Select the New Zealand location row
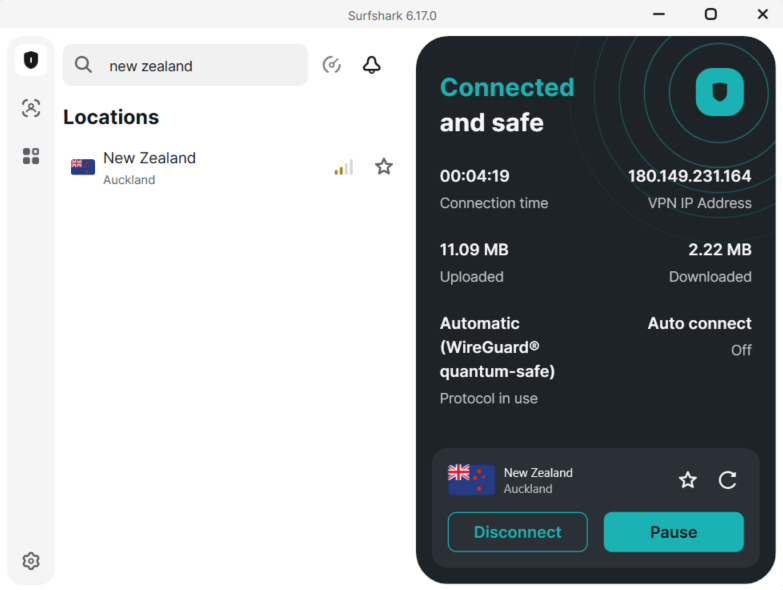The height and width of the screenshot is (590, 783). point(232,168)
